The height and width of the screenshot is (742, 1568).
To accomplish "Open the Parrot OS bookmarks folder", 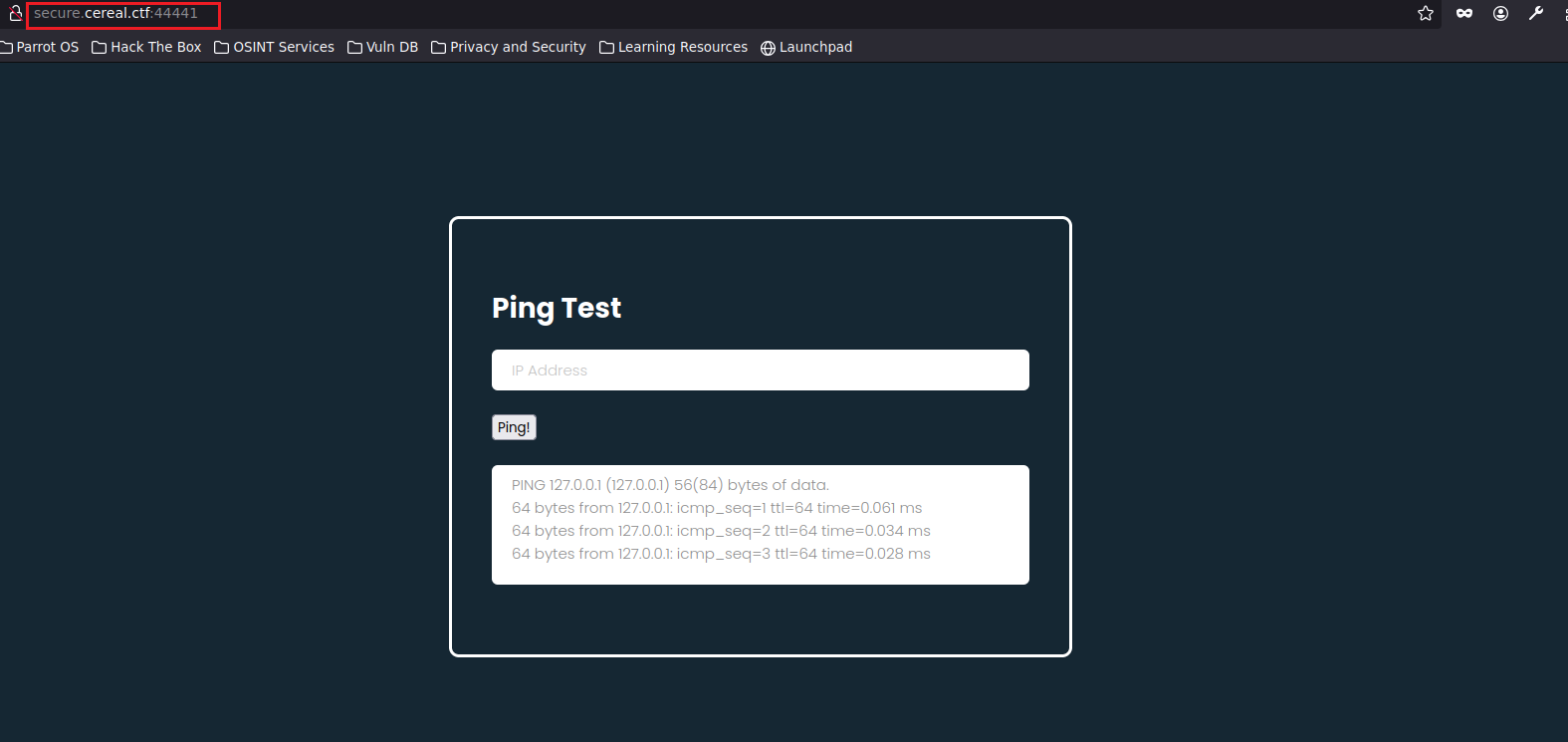I will click(40, 47).
